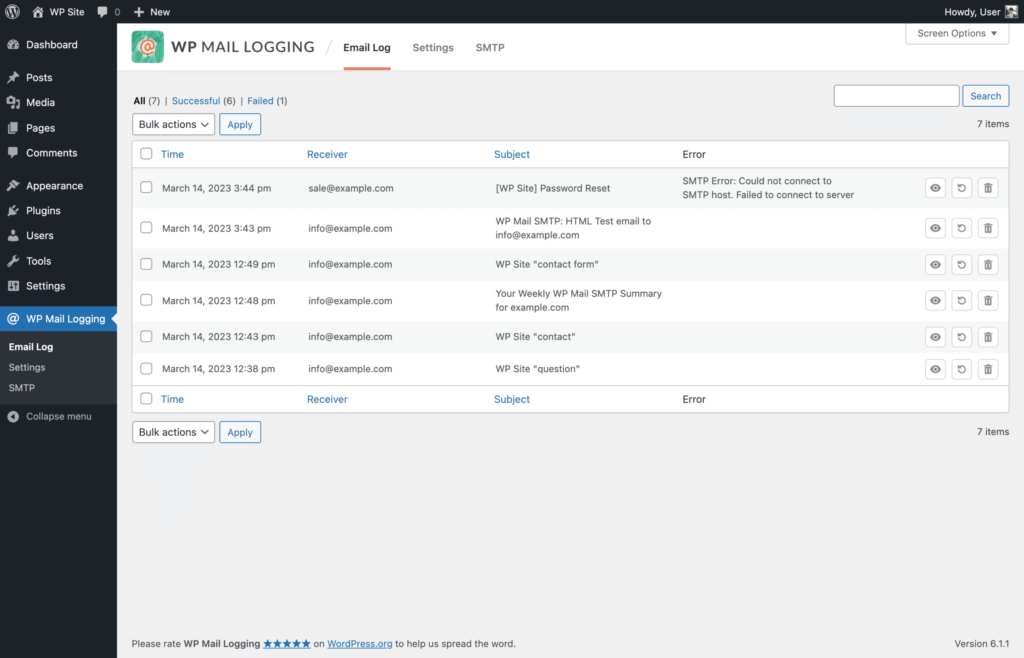Click the Search button
The width and height of the screenshot is (1024, 658).
click(x=985, y=95)
